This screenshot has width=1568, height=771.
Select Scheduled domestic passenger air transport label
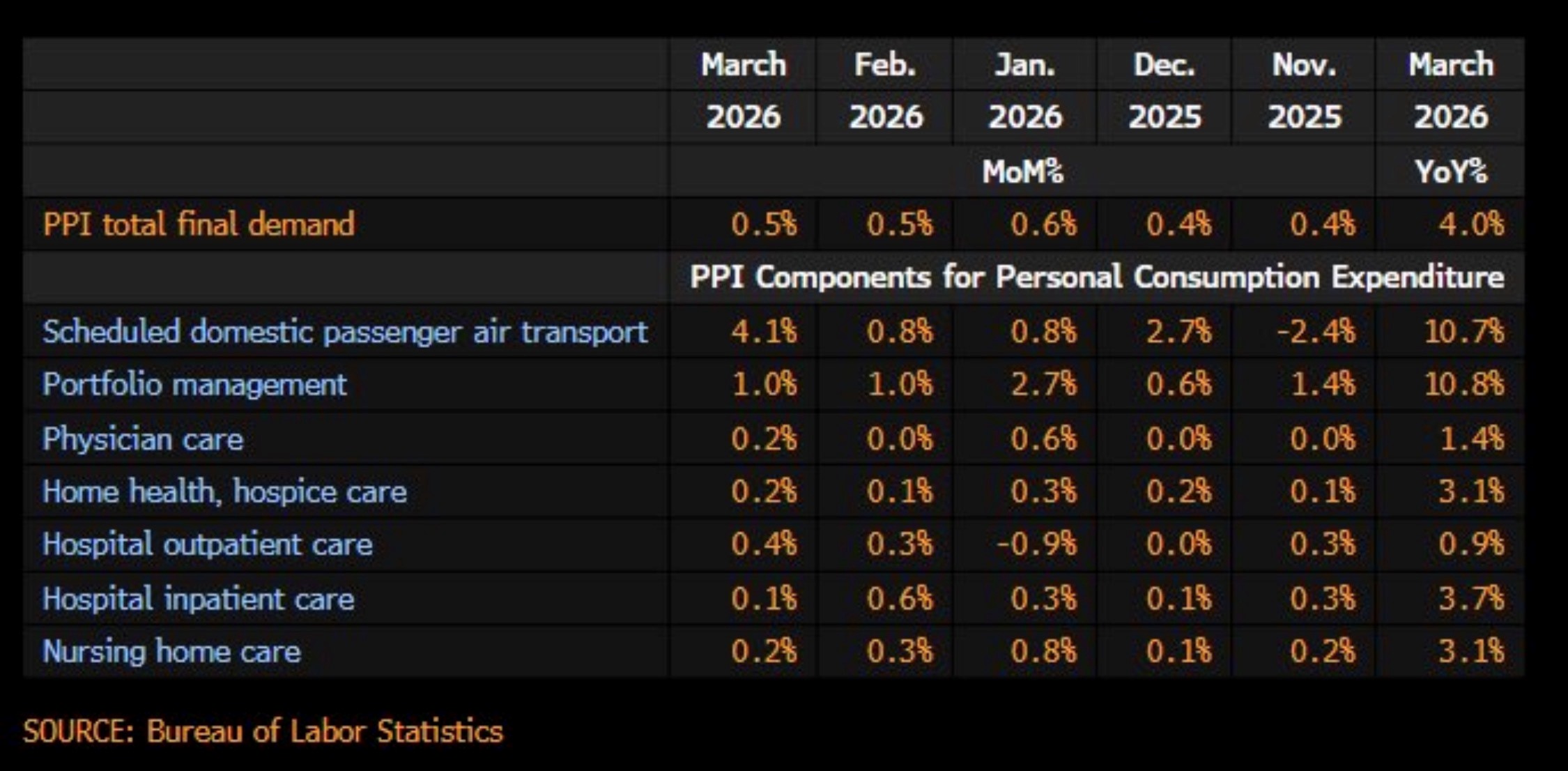tap(345, 332)
